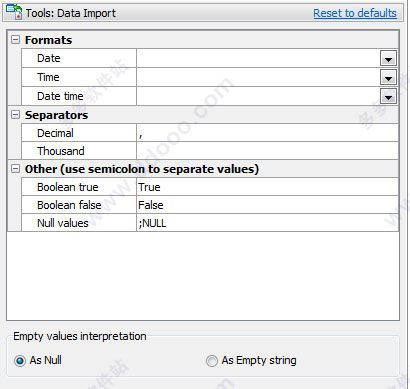
Task: Collapse the Separators section
Action: tap(15, 115)
